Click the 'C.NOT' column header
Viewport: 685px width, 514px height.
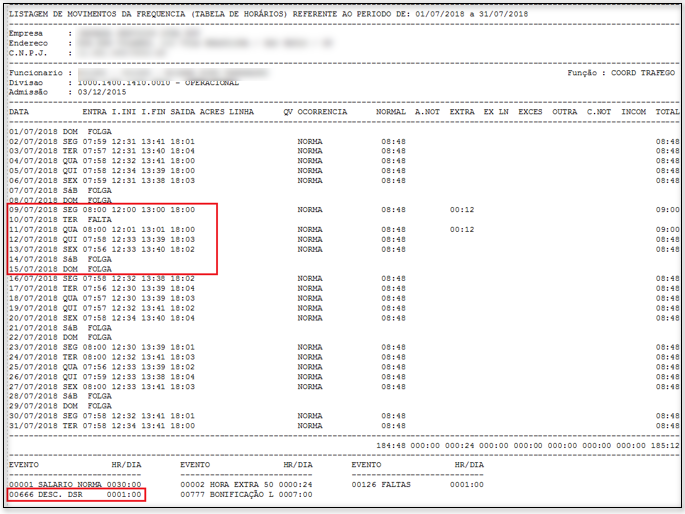point(599,112)
